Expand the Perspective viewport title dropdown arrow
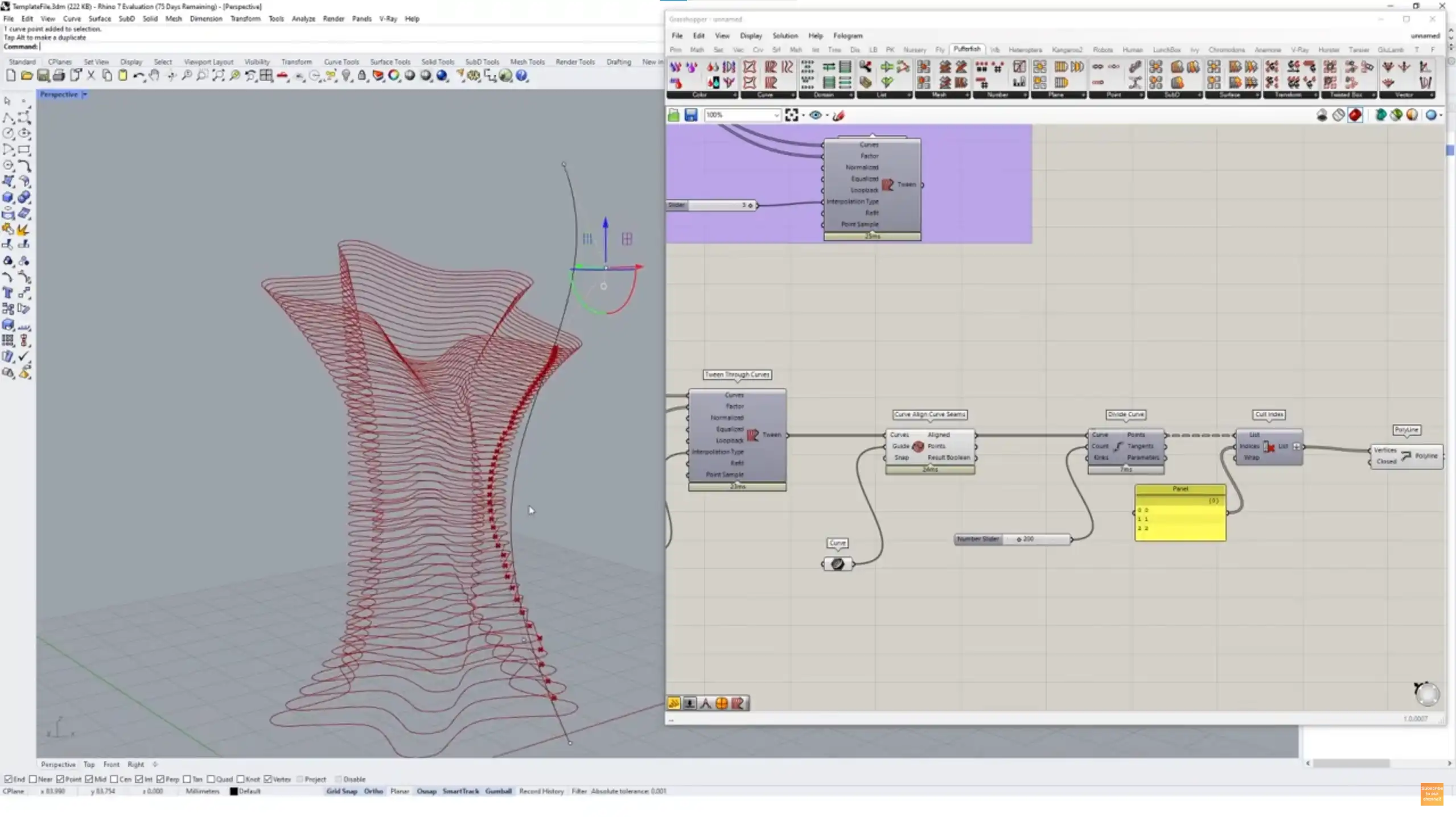Viewport: 1456px width, 817px height. [x=84, y=94]
